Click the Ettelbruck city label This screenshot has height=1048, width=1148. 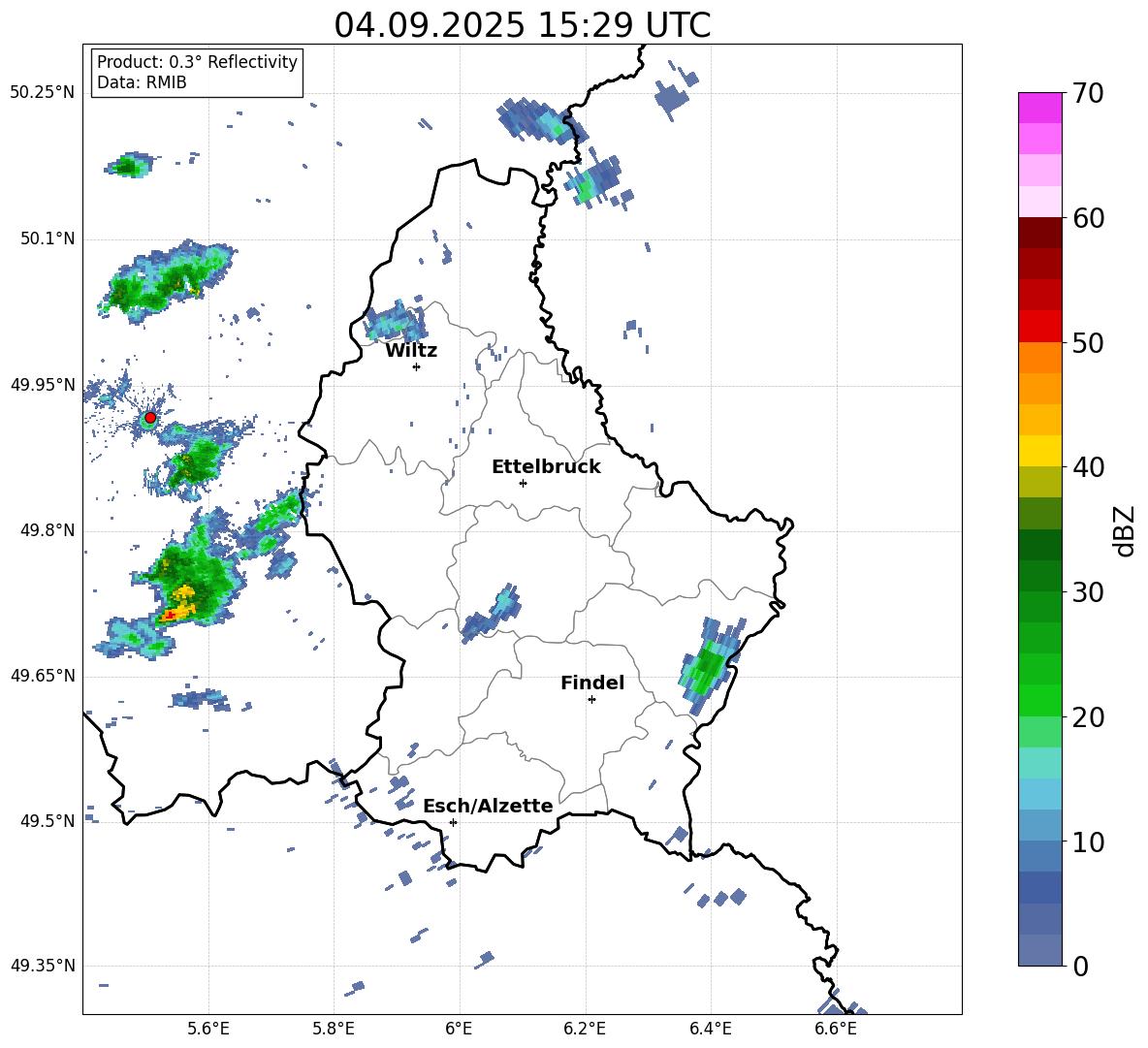[x=546, y=467]
